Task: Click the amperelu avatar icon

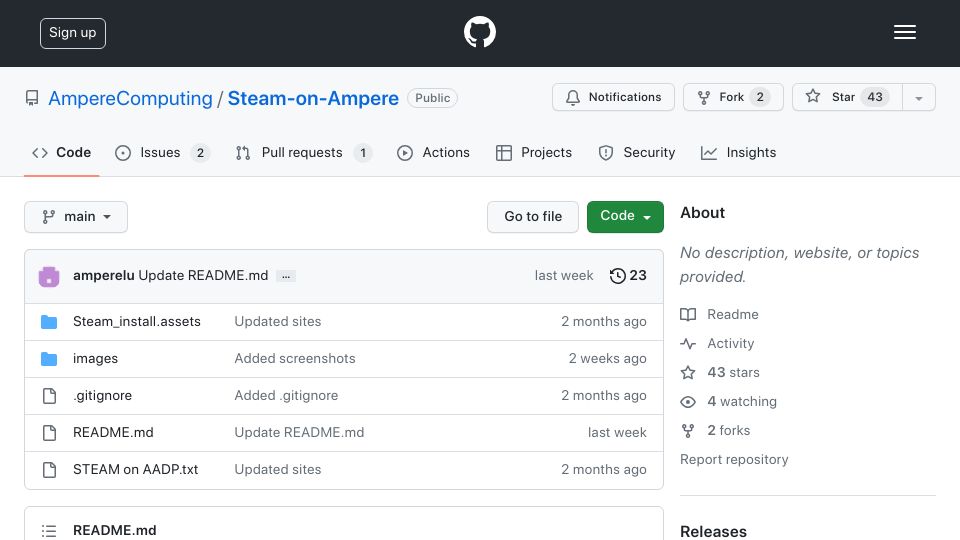Action: click(49, 276)
